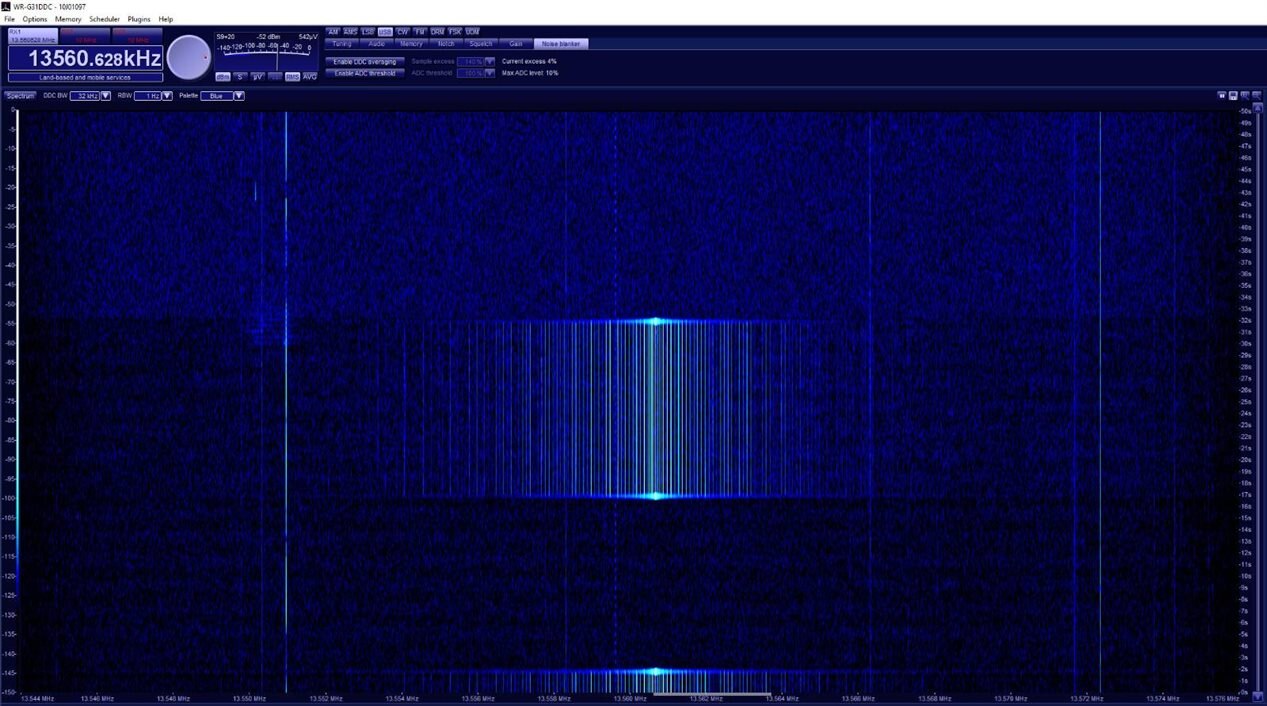This screenshot has width=1267, height=706.
Task: Select UDM demodulation mode
Action: tap(472, 31)
